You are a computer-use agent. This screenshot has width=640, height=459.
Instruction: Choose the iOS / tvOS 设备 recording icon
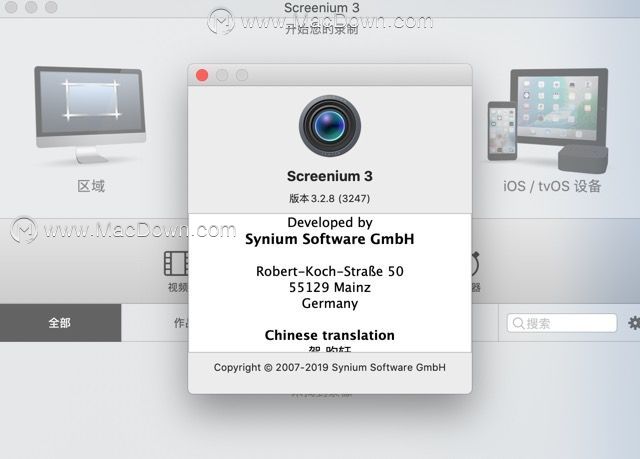(548, 120)
